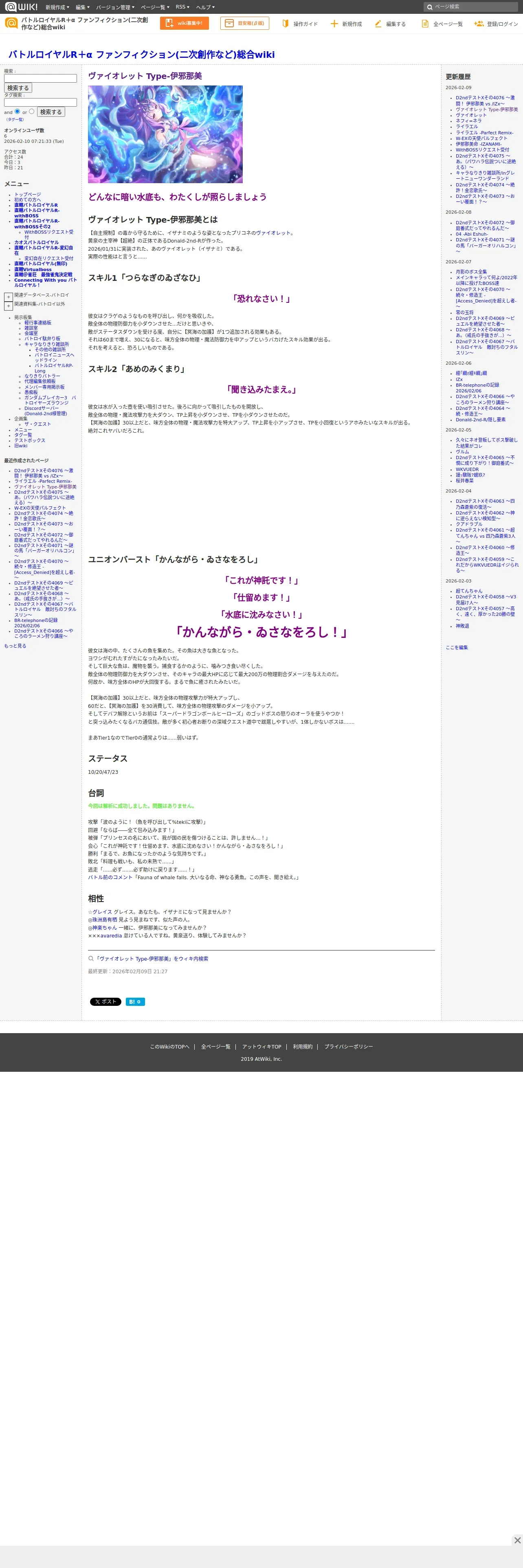523x1568 pixels.
Task: Open the (タグ一覧) link
Action: click(15, 119)
